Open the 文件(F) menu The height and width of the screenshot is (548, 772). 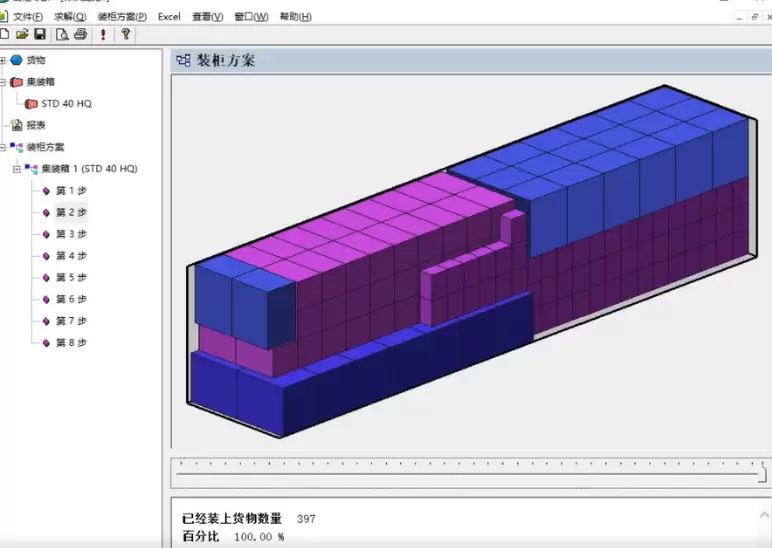click(x=28, y=17)
